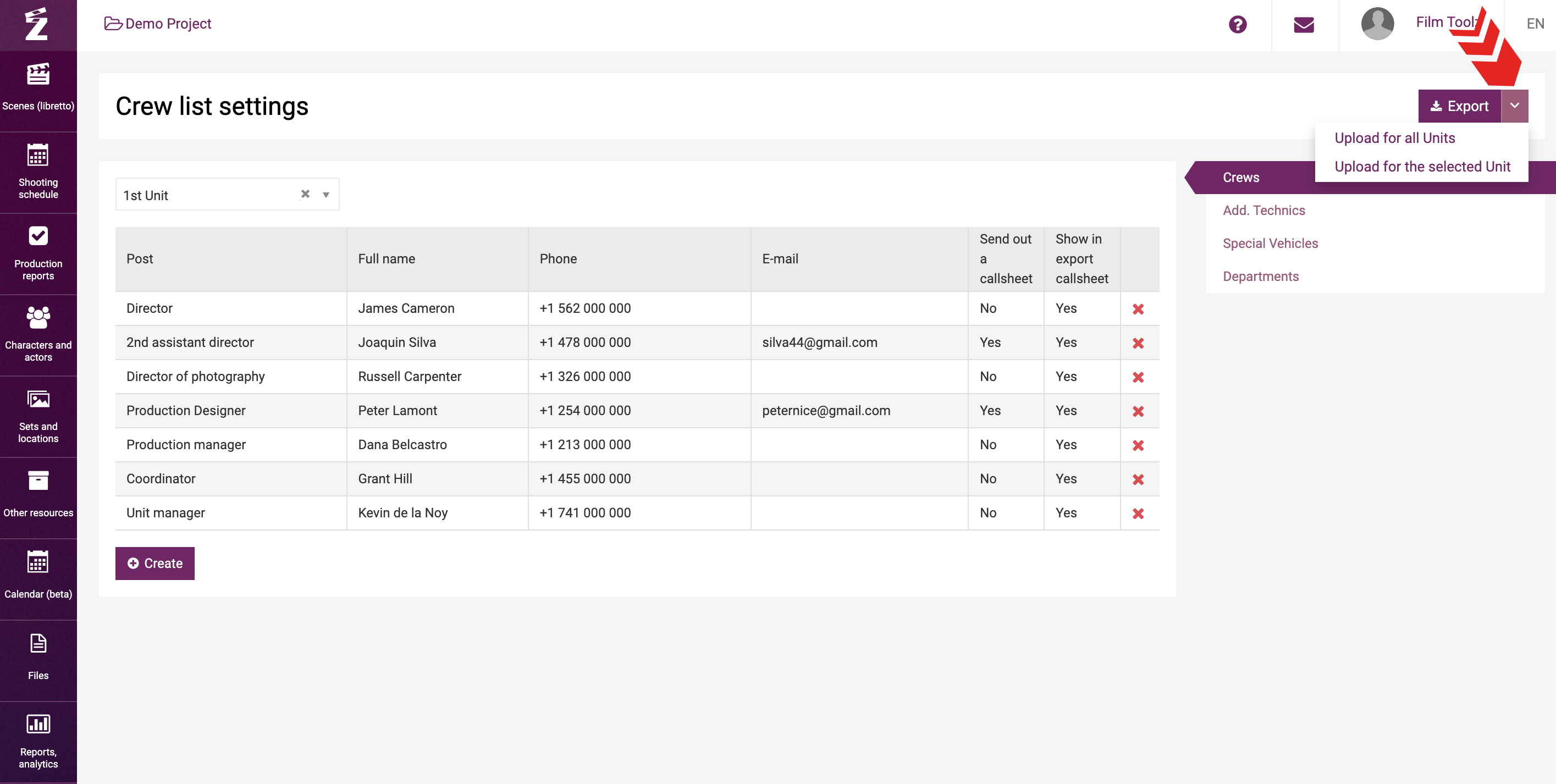This screenshot has width=1556, height=784.
Task: Focus the 1st Unit select field
Action: 227,195
